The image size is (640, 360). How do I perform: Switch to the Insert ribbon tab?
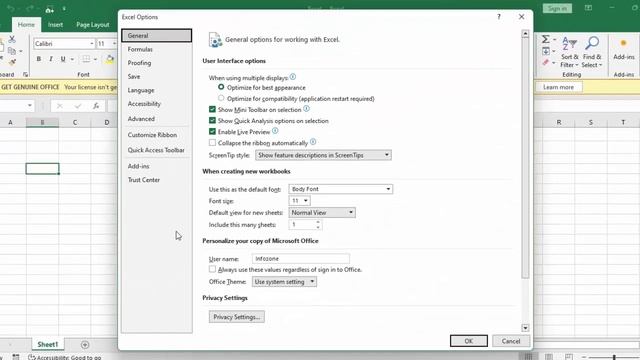click(x=56, y=24)
